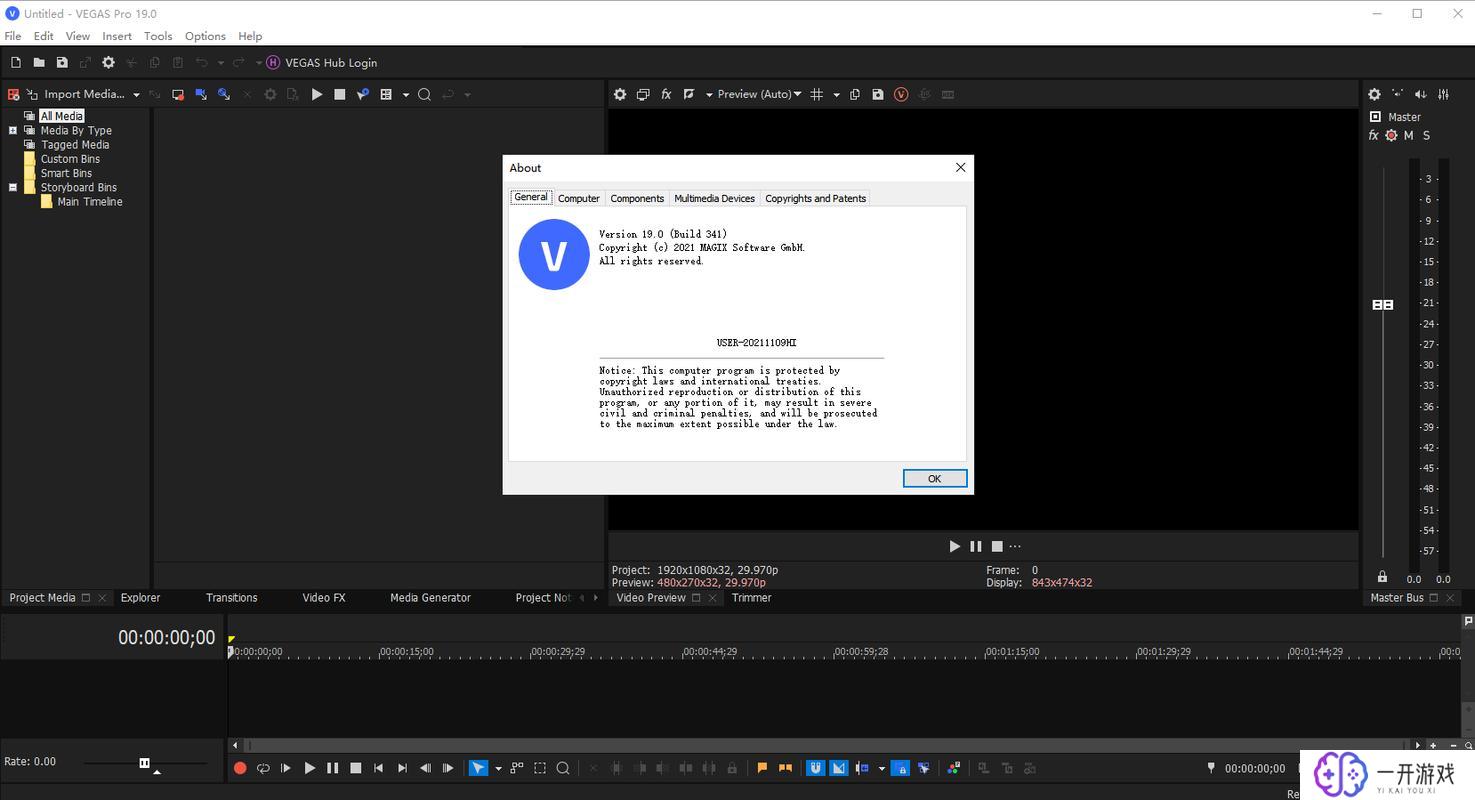1475x800 pixels.
Task: Play in Video Preview transport controls
Action: click(x=954, y=546)
